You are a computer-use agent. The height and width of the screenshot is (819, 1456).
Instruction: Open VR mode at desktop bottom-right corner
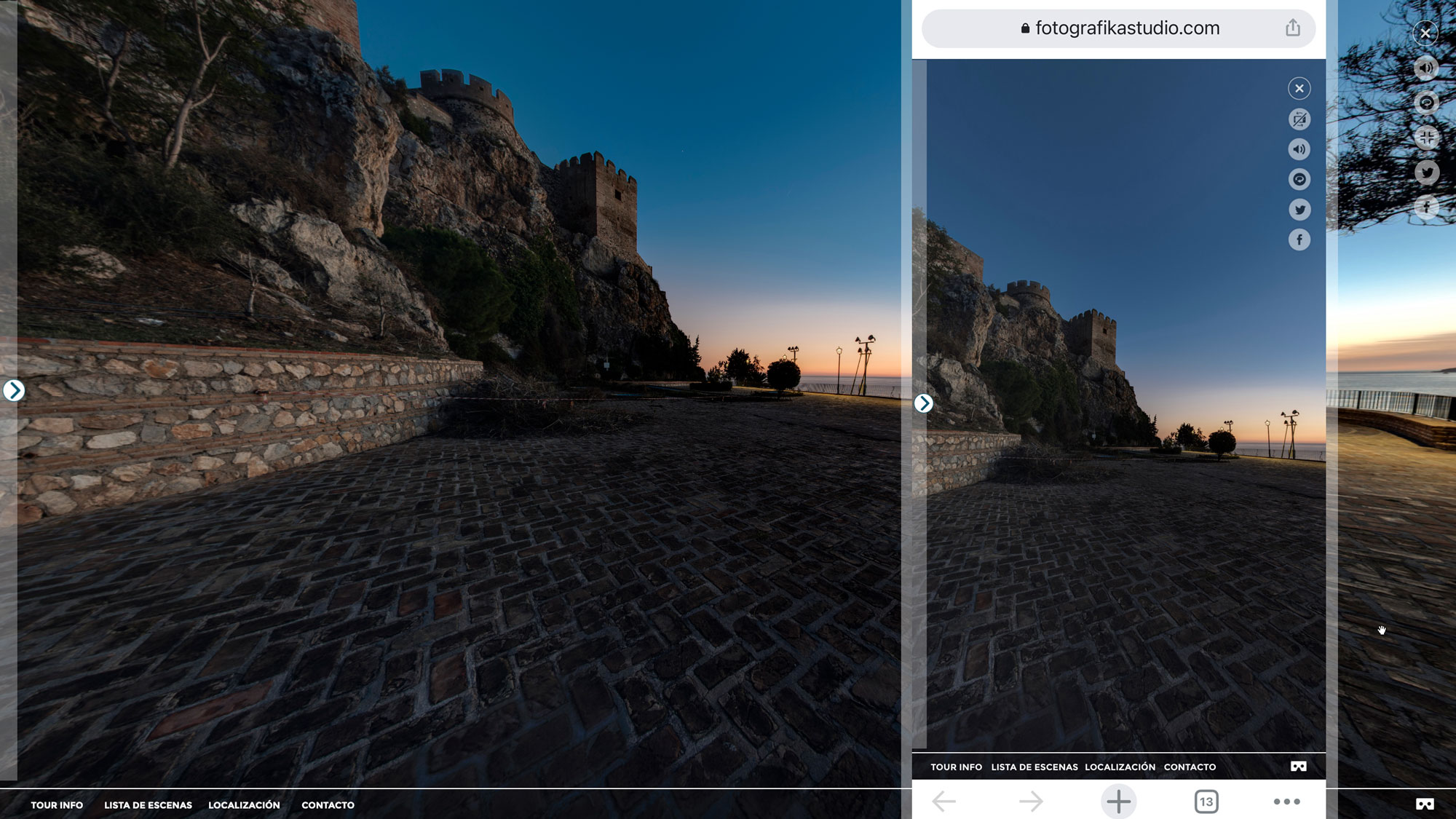1425,804
